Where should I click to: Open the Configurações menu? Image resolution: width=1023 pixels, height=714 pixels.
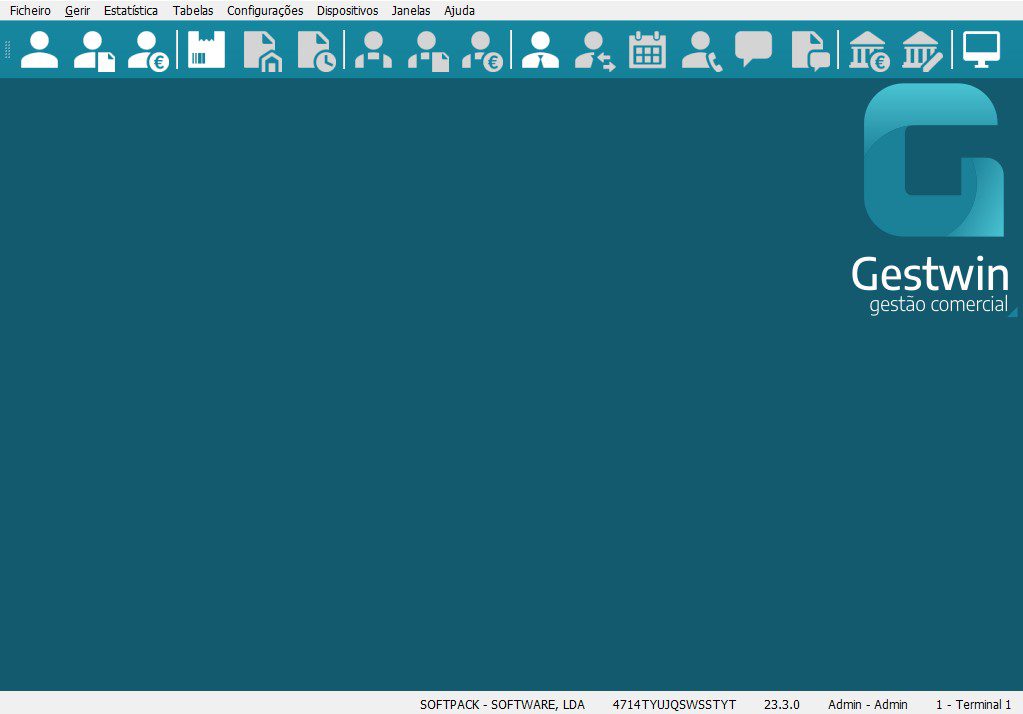(x=265, y=10)
